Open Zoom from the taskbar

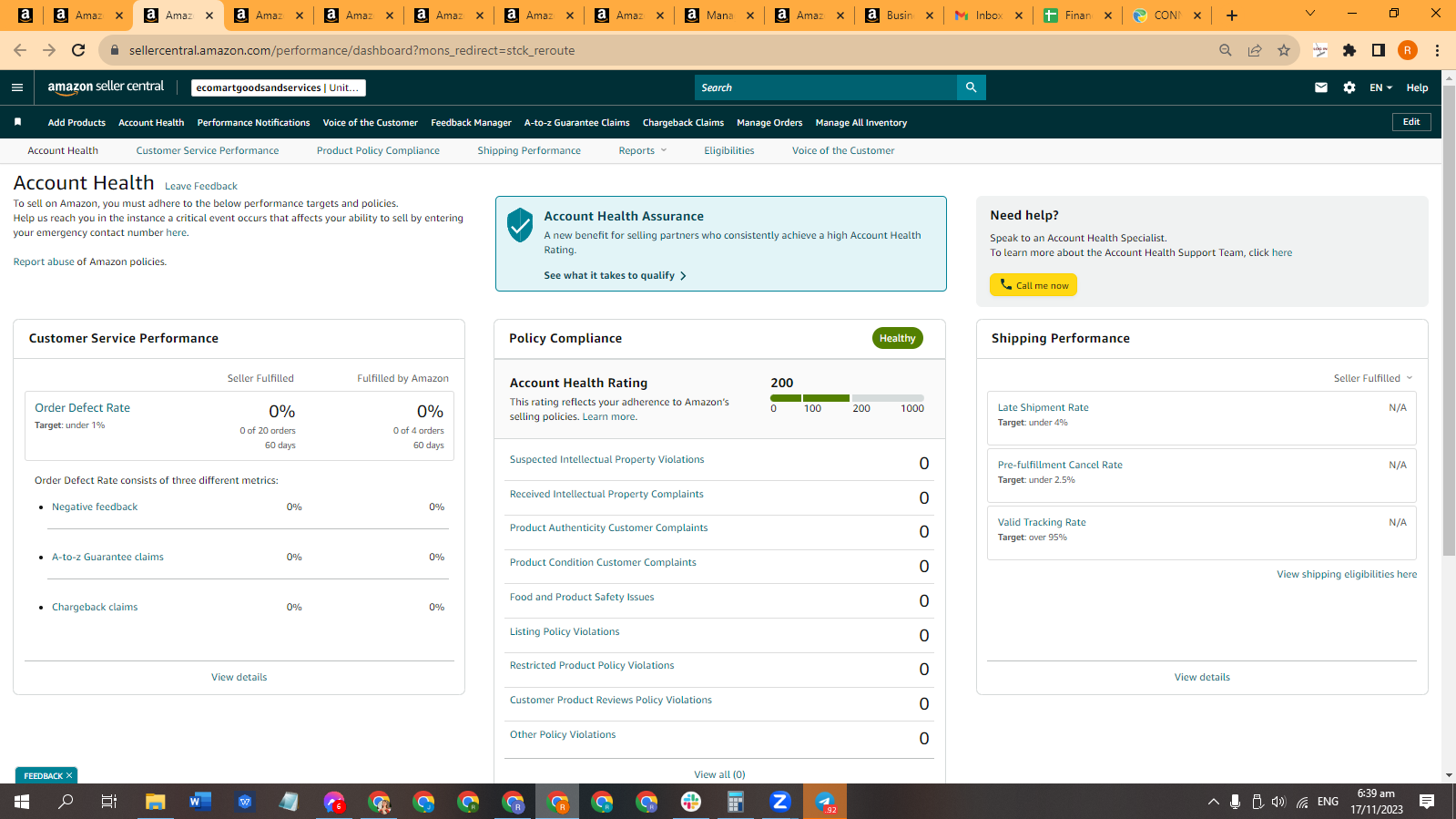coord(780,802)
